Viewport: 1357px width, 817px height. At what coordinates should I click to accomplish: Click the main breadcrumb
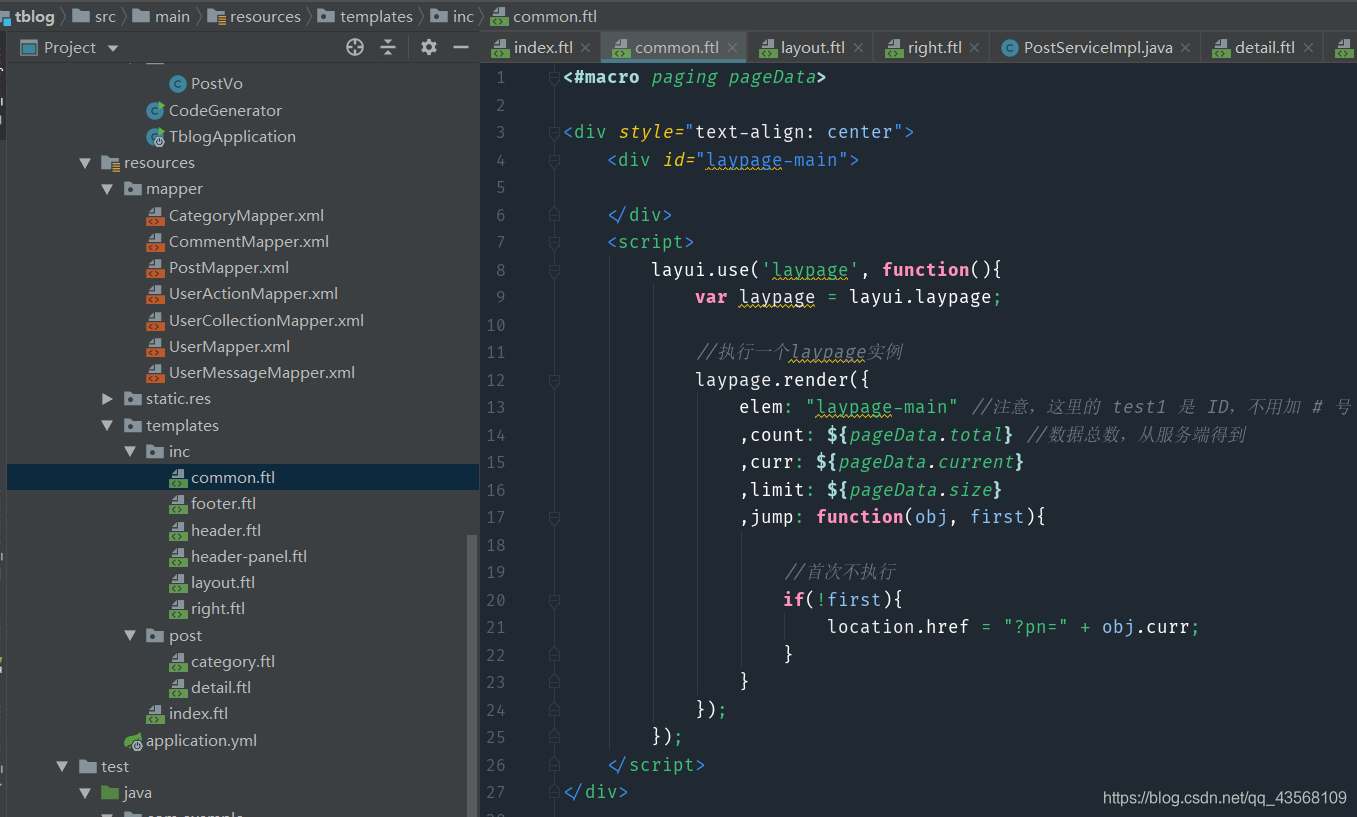pyautogui.click(x=161, y=16)
